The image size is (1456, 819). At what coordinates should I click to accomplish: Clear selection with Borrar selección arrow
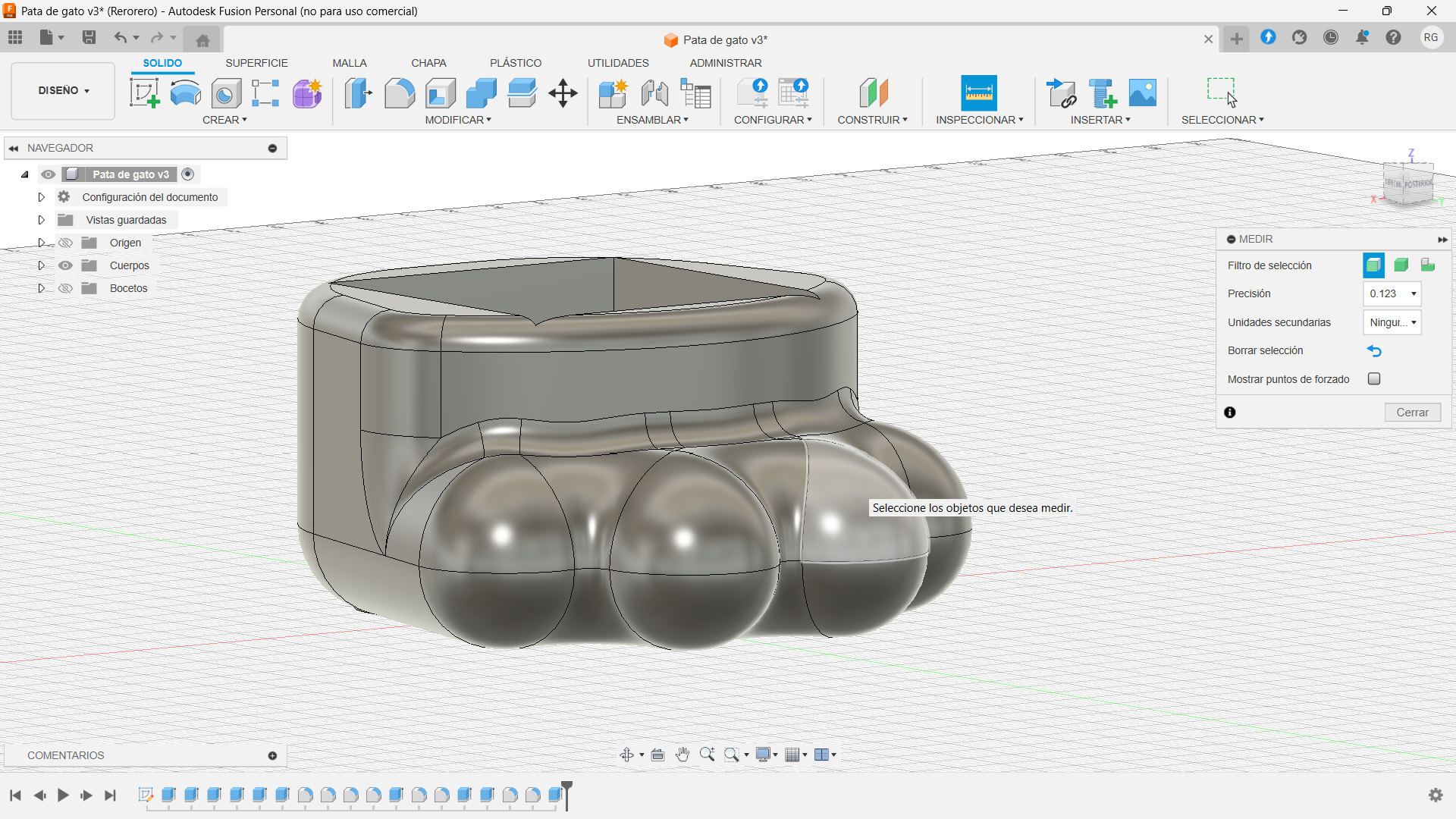[x=1374, y=351]
